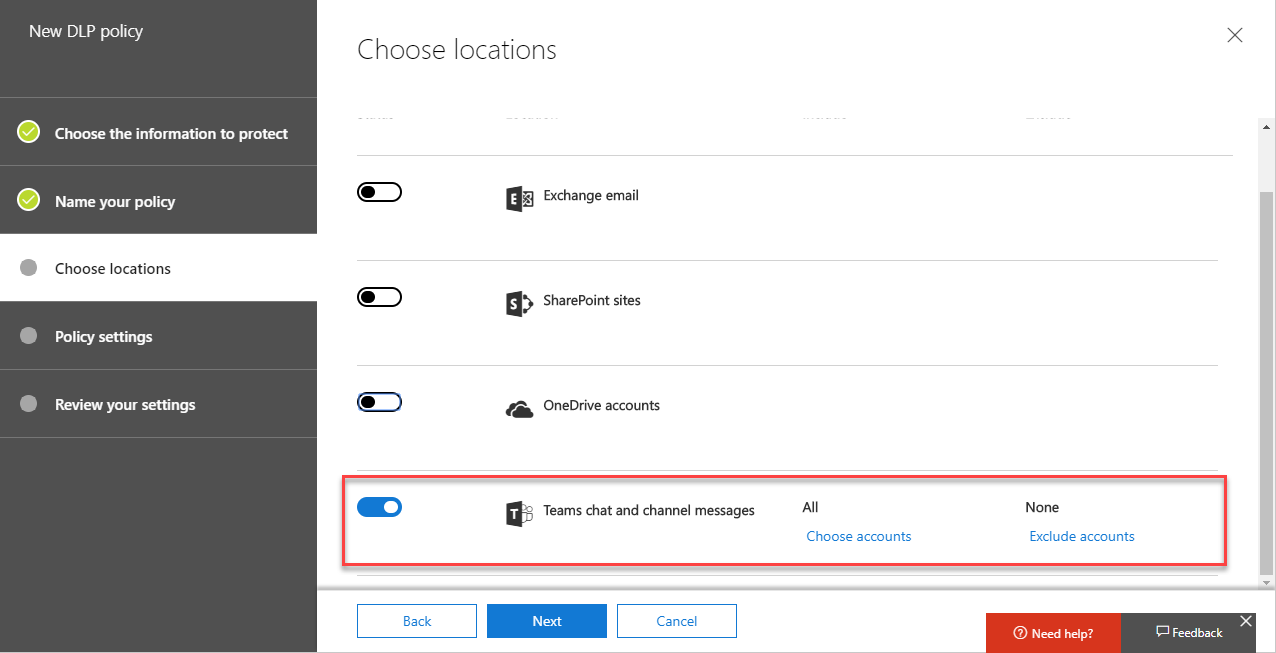Click the Exchange email icon
Viewport: 1276px width, 653px height.
tap(519, 198)
